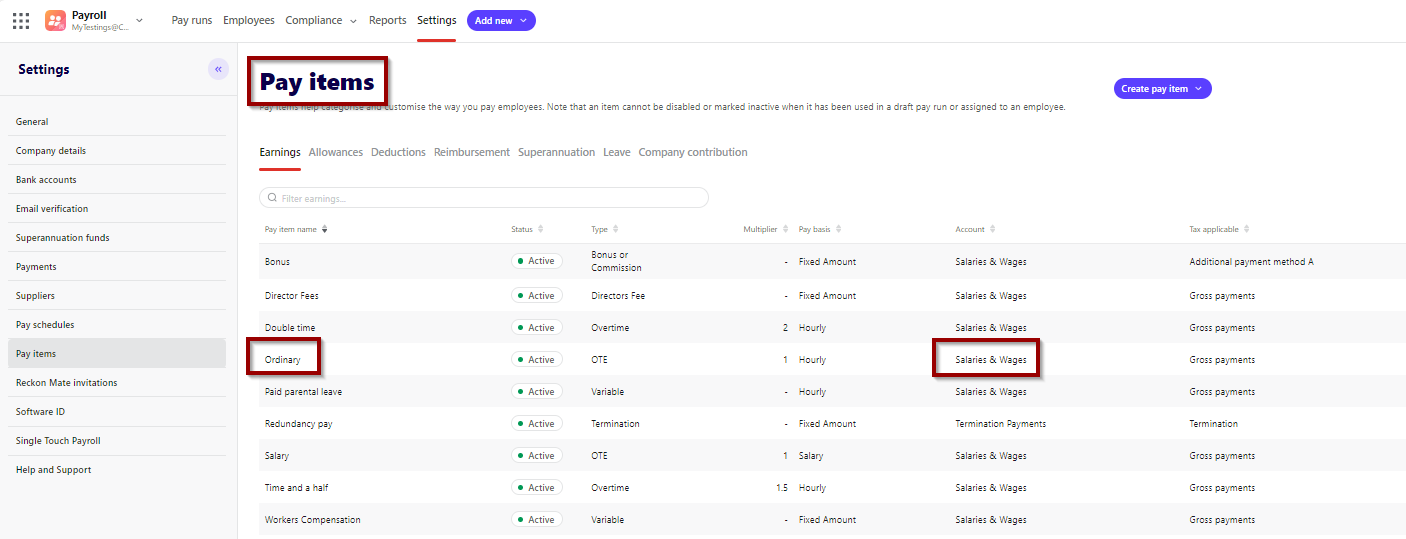The image size is (1406, 539).
Task: Click Salaries & Wages in the Ordinary row
Action: (991, 360)
